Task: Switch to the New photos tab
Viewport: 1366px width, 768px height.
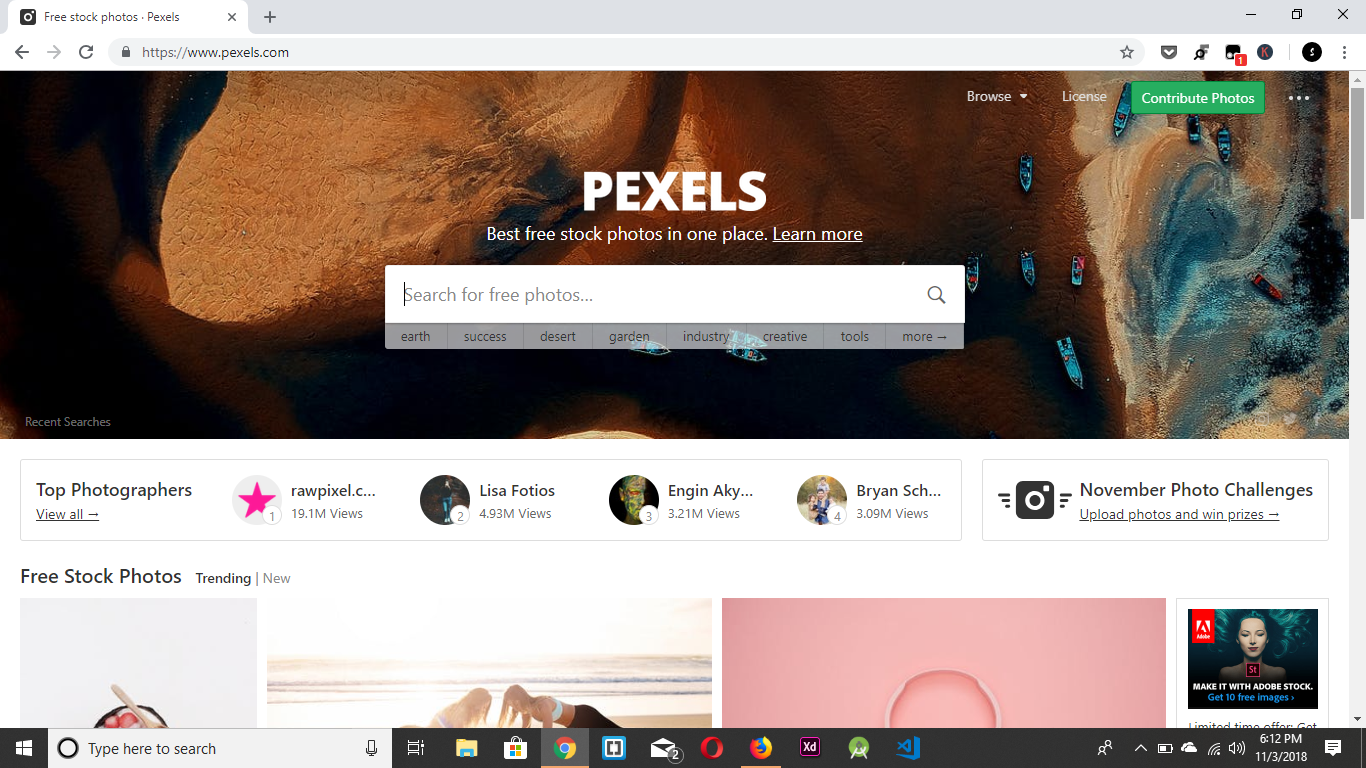Action: [277, 578]
